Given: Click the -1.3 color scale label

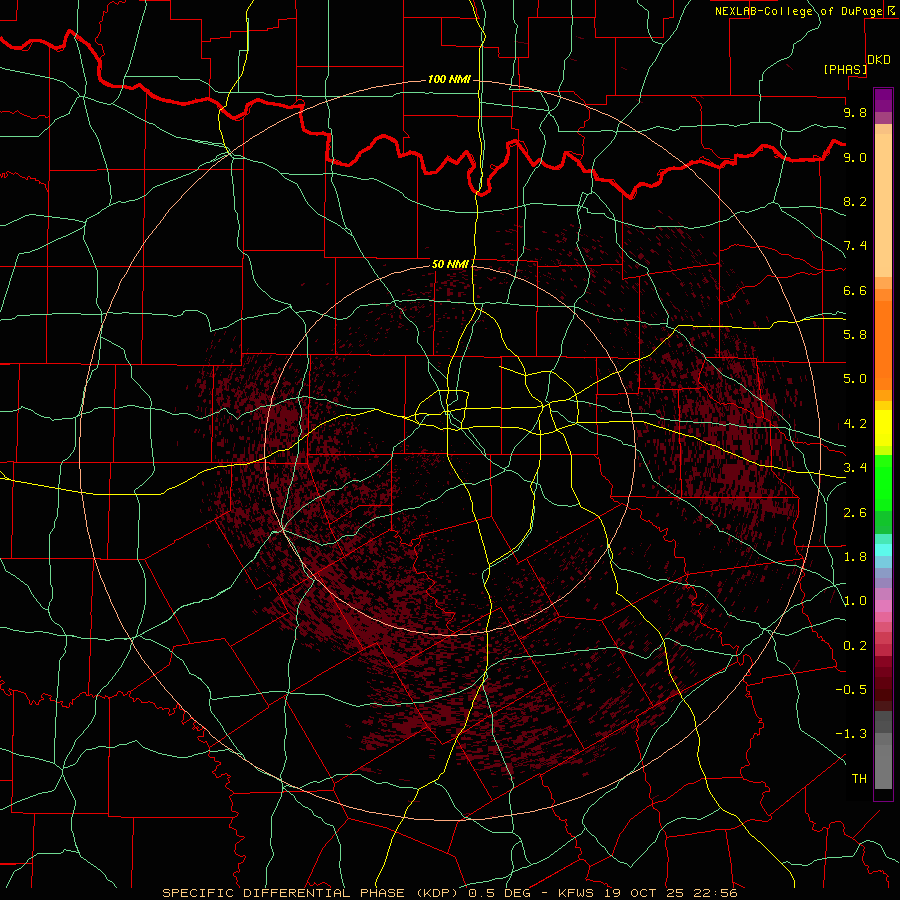Looking at the screenshot, I should coord(851,734).
